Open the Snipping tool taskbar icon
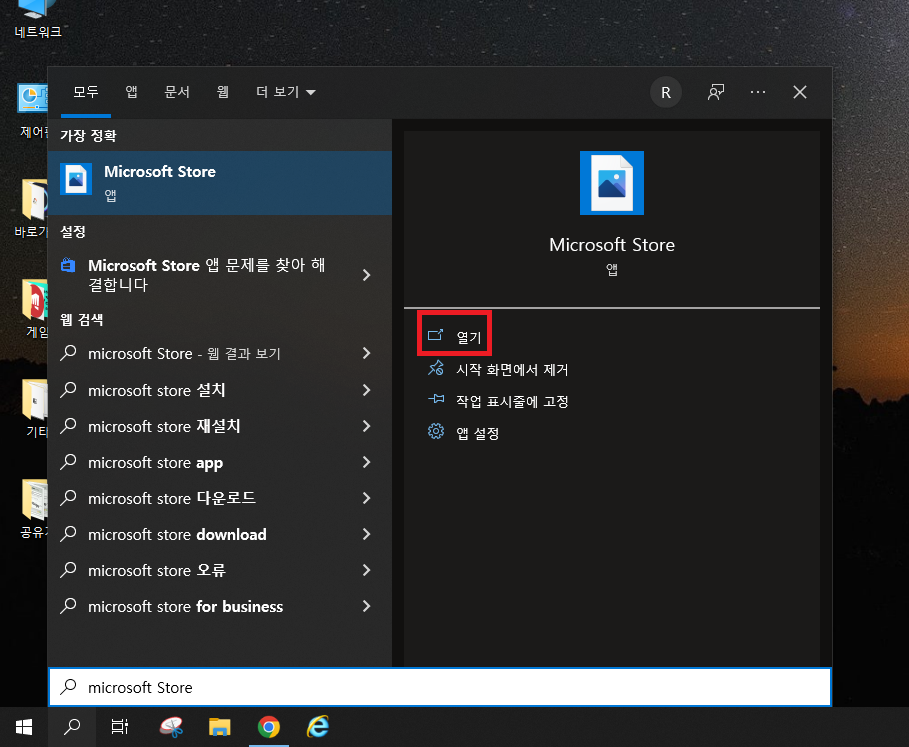 pyautogui.click(x=171, y=727)
